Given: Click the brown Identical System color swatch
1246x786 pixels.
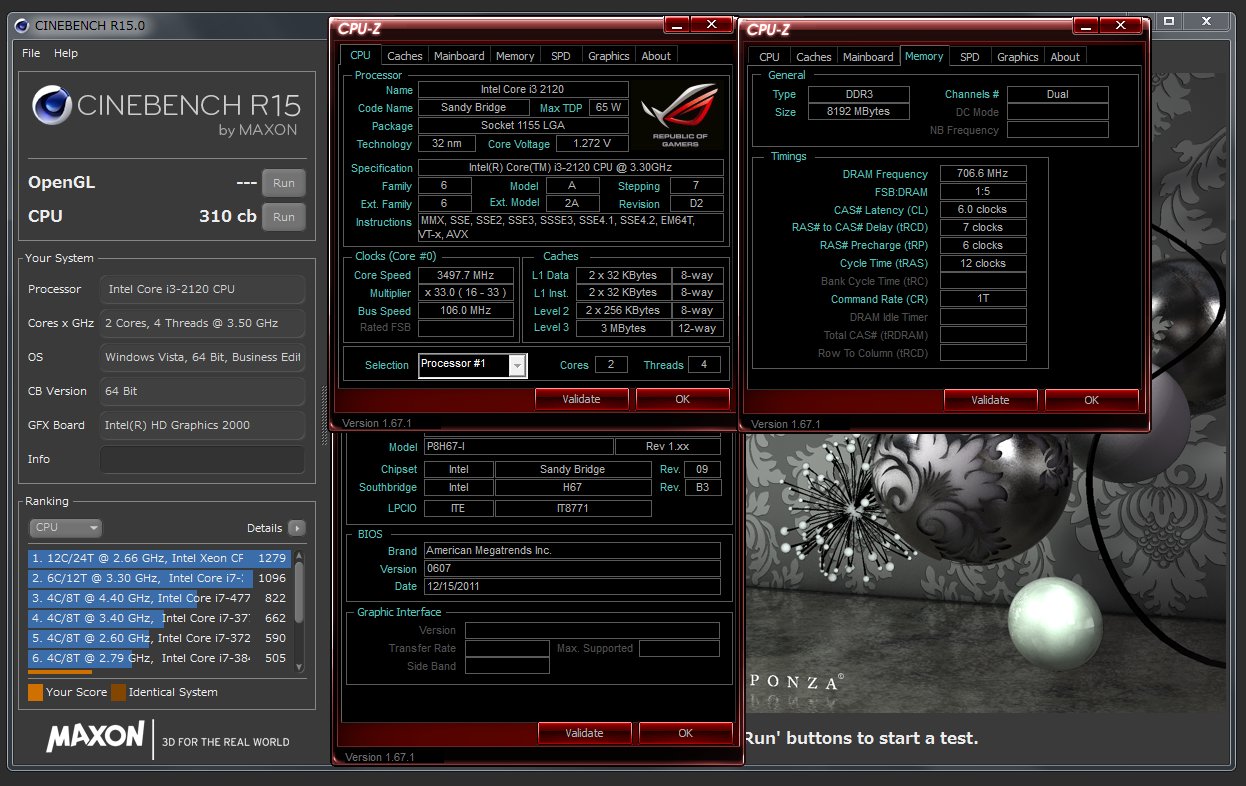Looking at the screenshot, I should click(118, 692).
